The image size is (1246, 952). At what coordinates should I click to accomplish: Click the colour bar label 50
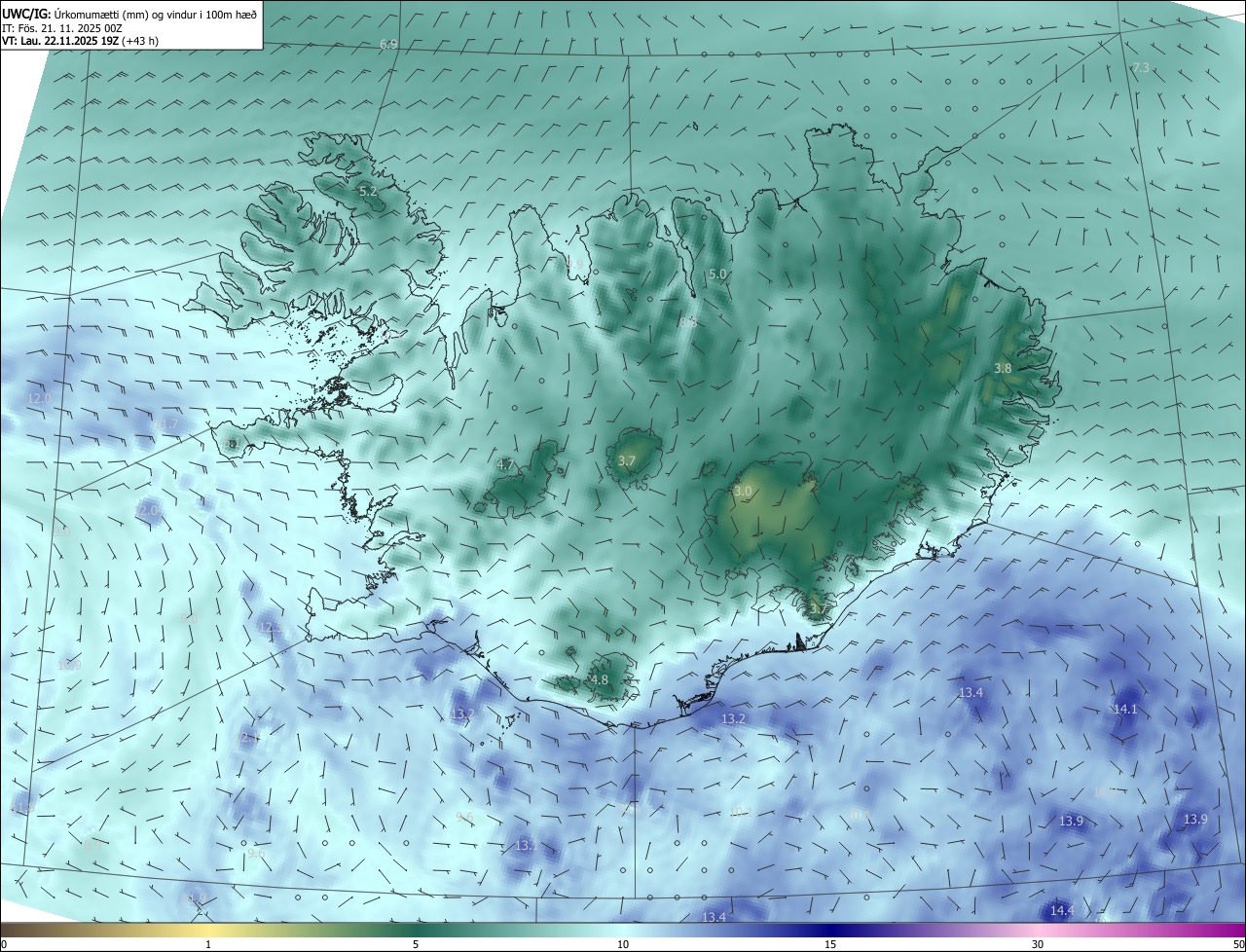[x=1238, y=944]
